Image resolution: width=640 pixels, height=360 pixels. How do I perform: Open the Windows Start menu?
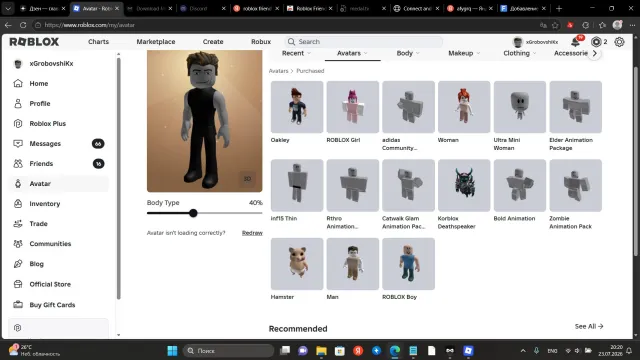point(172,351)
